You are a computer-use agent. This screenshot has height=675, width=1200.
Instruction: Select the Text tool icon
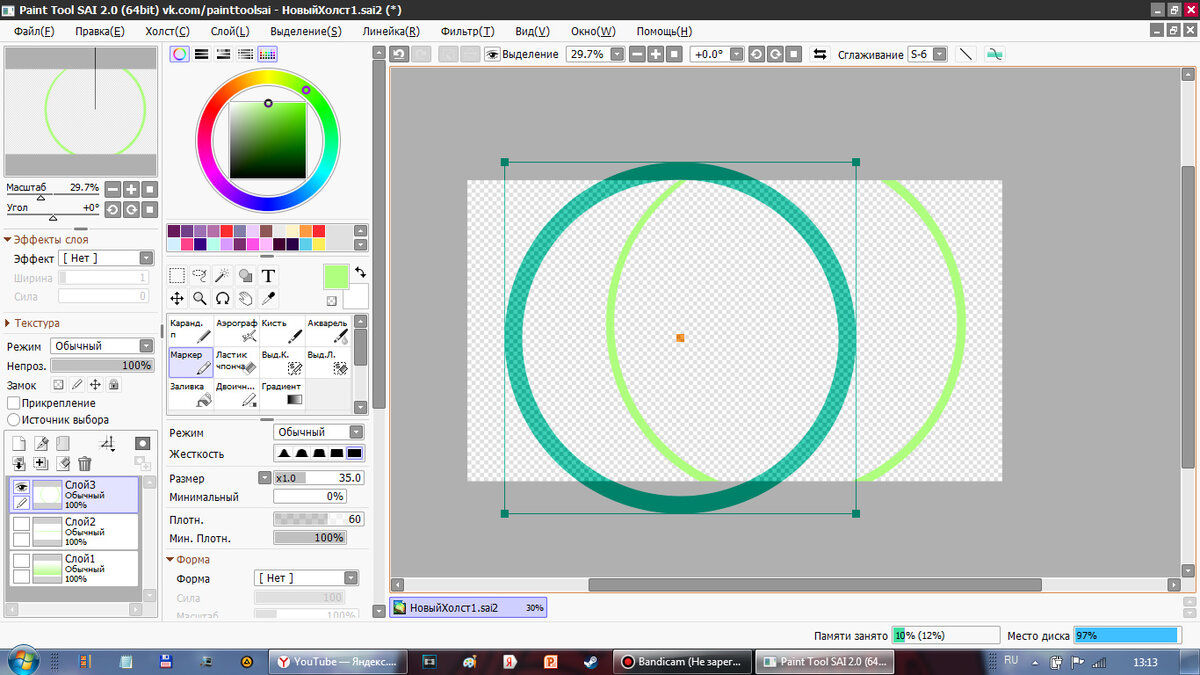coord(268,275)
